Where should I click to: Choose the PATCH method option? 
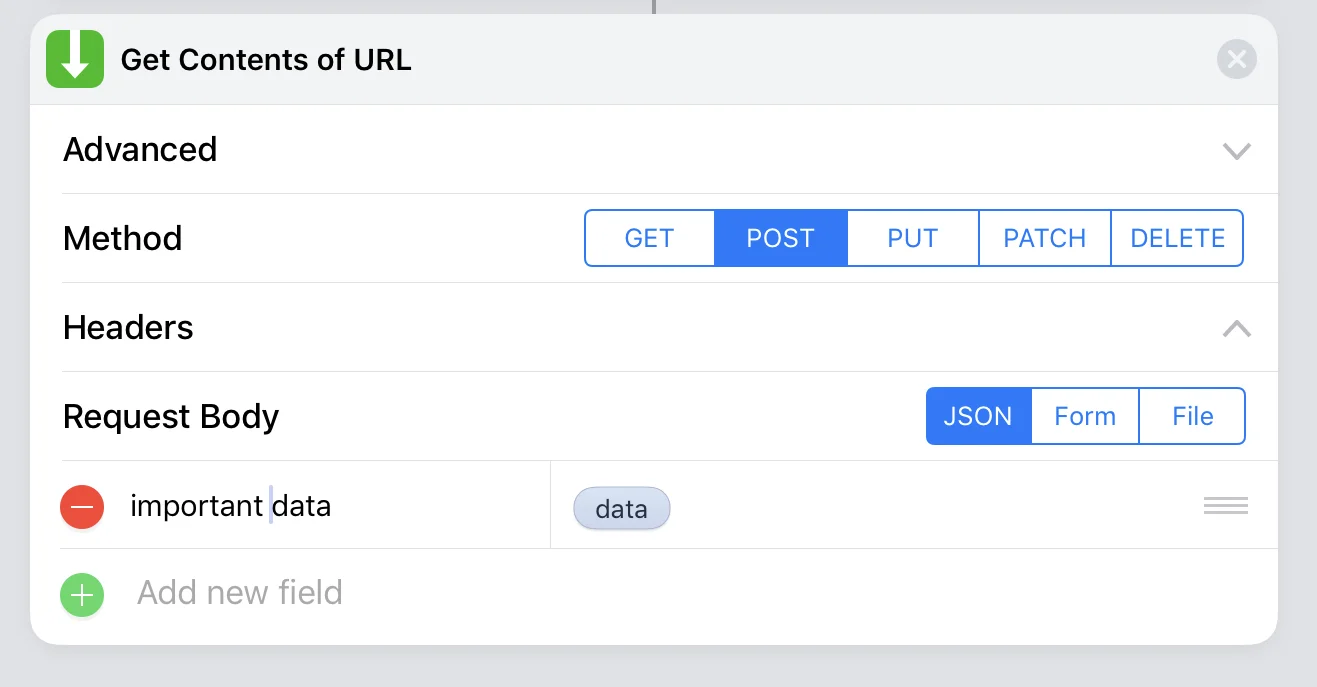coord(1045,238)
